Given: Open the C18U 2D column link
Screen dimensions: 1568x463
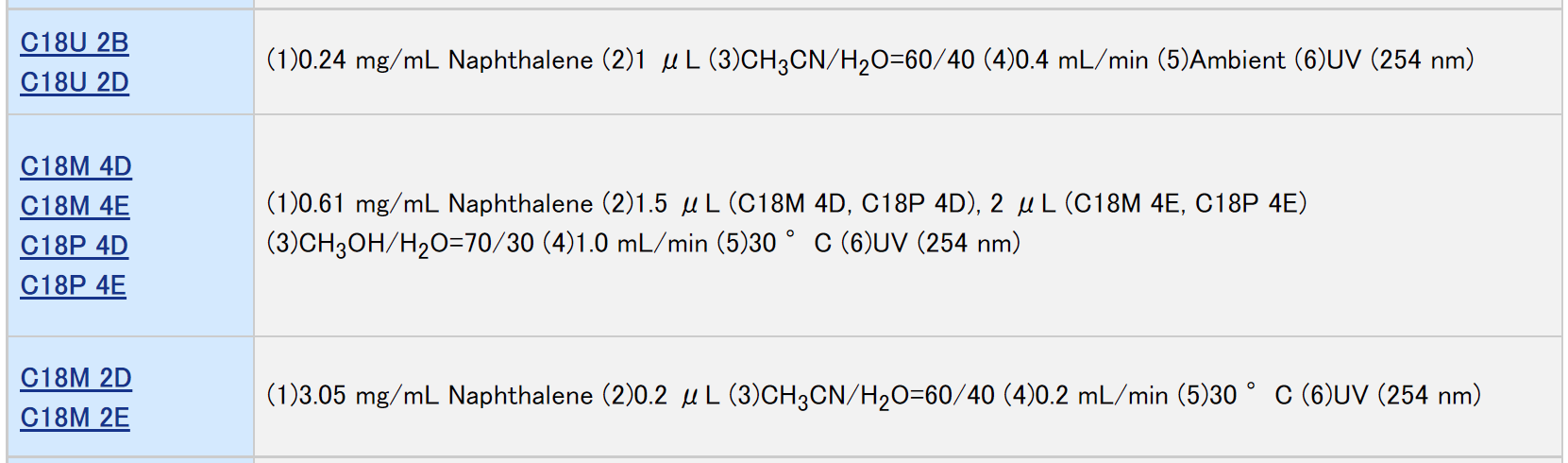Looking at the screenshot, I should tap(75, 82).
